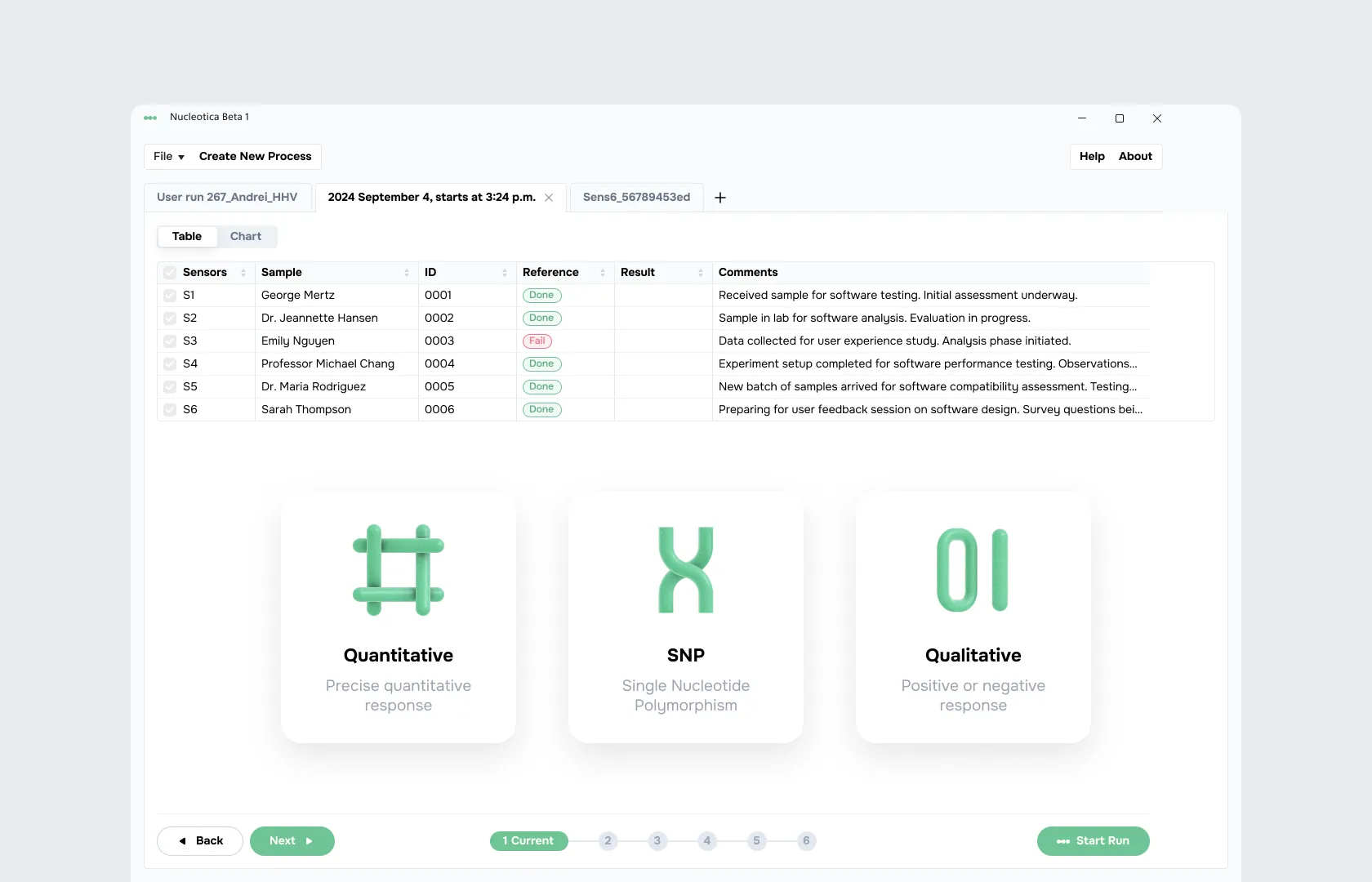Sort using ID column sort arrows
Screen dimensions: 1372x882
tap(505, 273)
